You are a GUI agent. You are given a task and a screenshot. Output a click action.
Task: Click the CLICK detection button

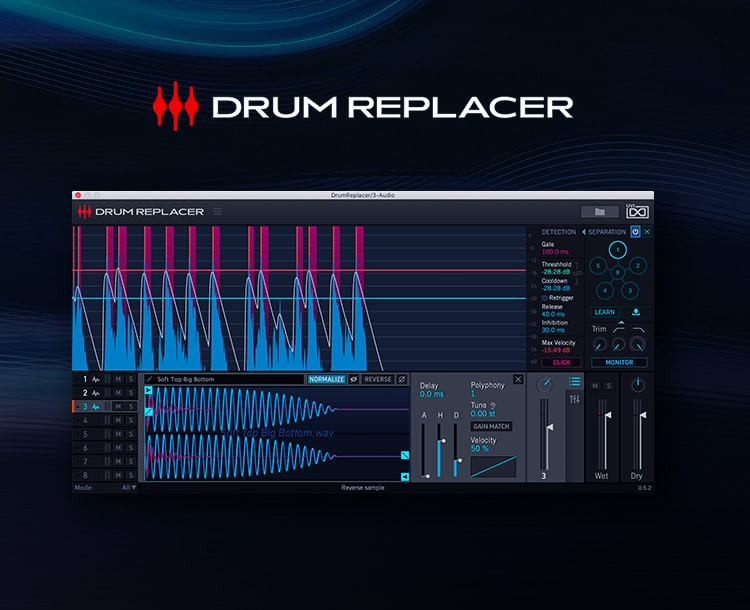click(x=562, y=362)
